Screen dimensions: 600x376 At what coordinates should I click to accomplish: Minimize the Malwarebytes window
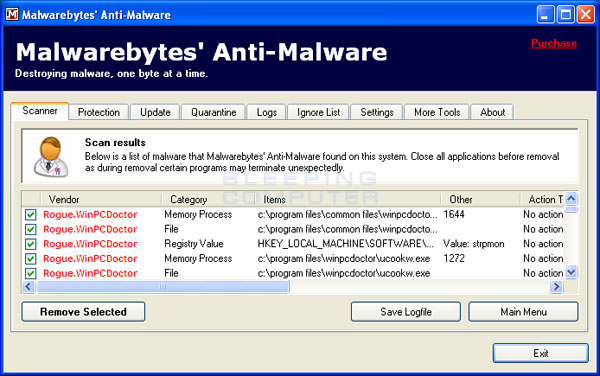click(545, 15)
